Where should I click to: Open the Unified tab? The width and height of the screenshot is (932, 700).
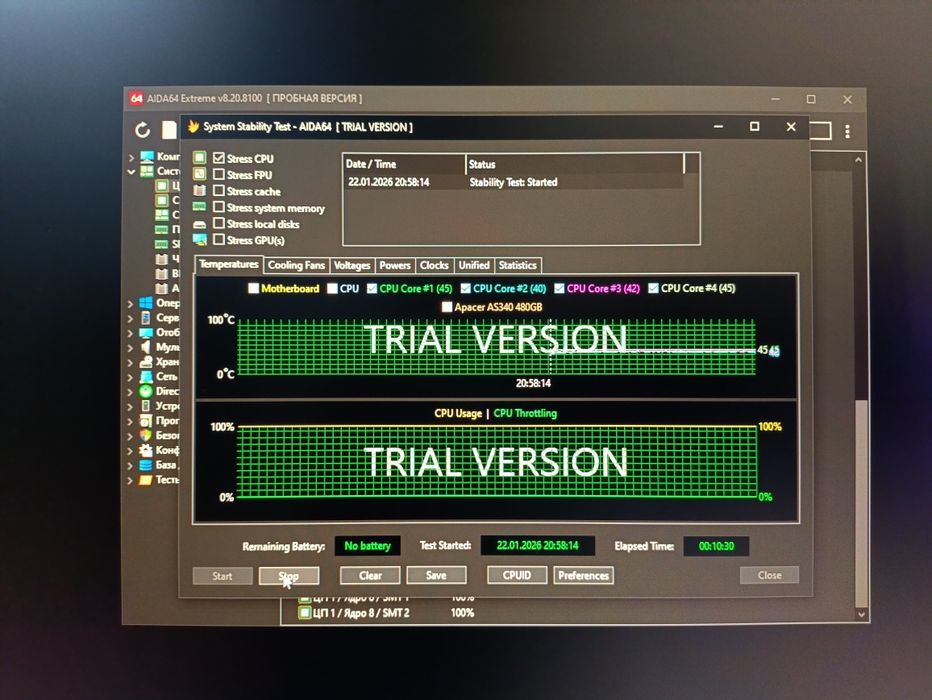474,265
